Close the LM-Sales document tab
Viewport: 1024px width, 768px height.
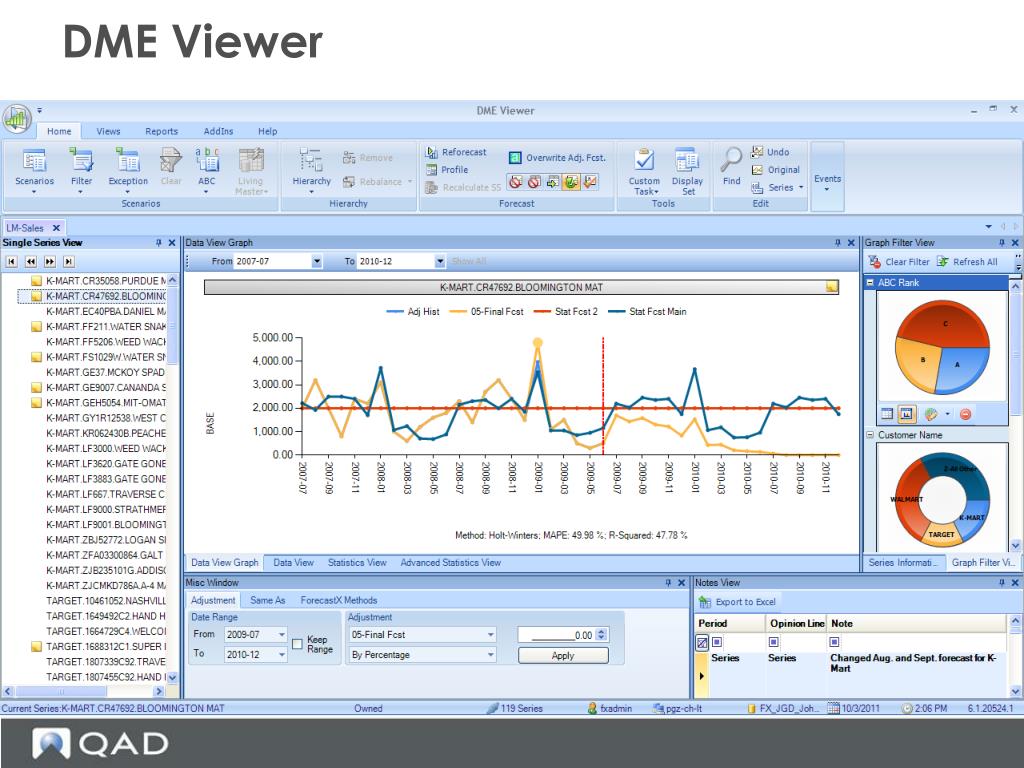click(x=56, y=228)
